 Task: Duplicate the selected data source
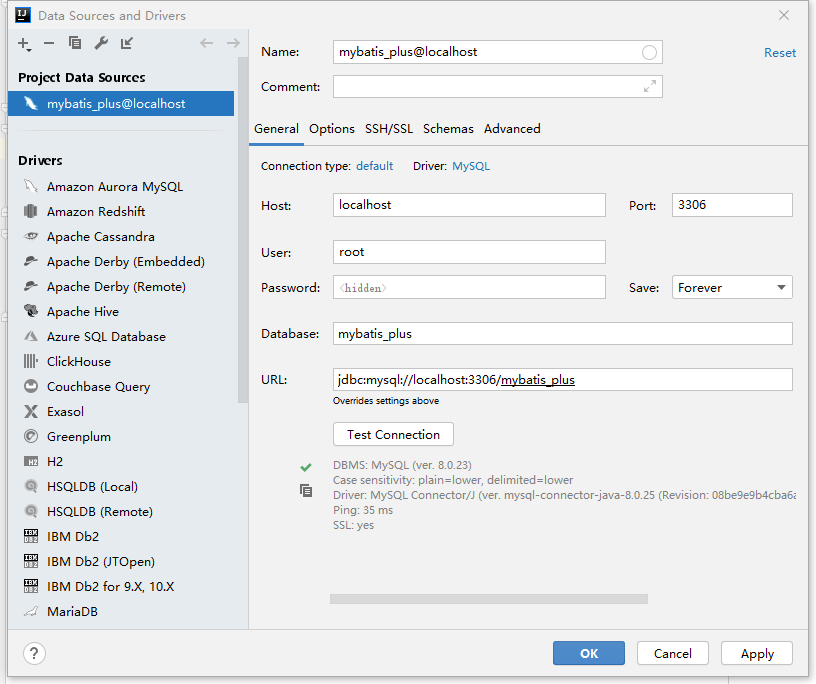tap(75, 43)
